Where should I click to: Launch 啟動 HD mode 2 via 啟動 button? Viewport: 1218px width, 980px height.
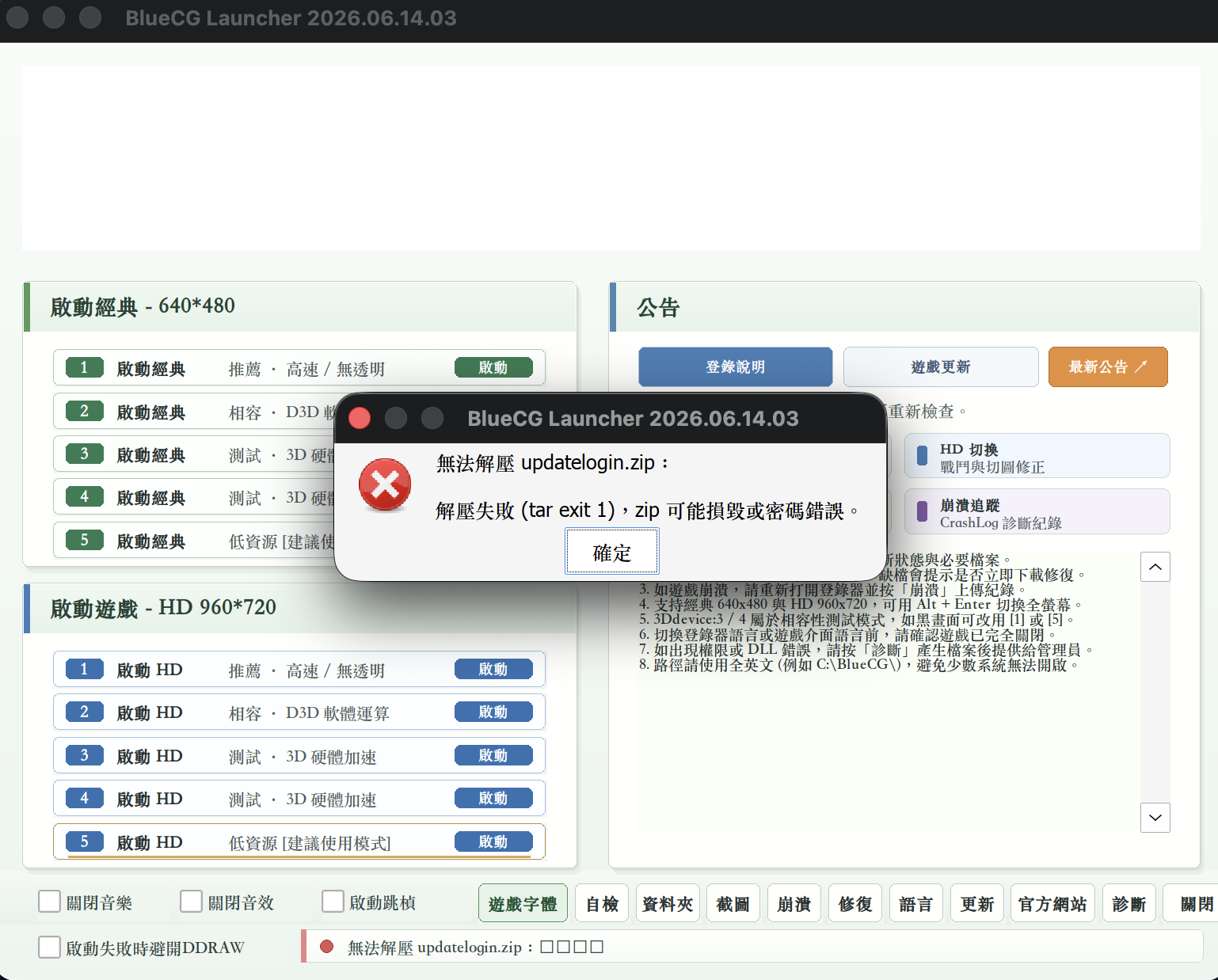[x=493, y=712]
